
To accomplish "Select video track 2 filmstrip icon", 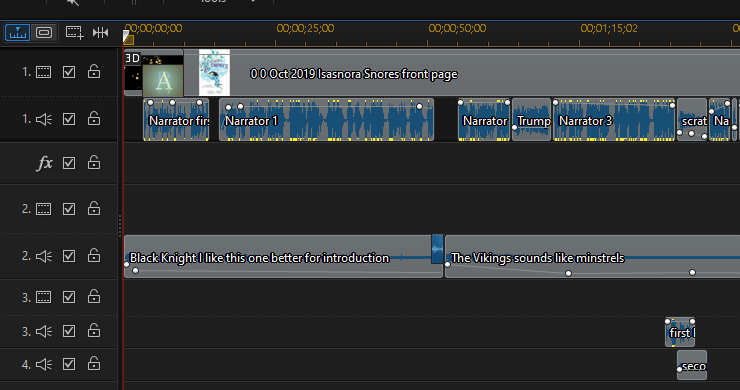I will pos(43,209).
